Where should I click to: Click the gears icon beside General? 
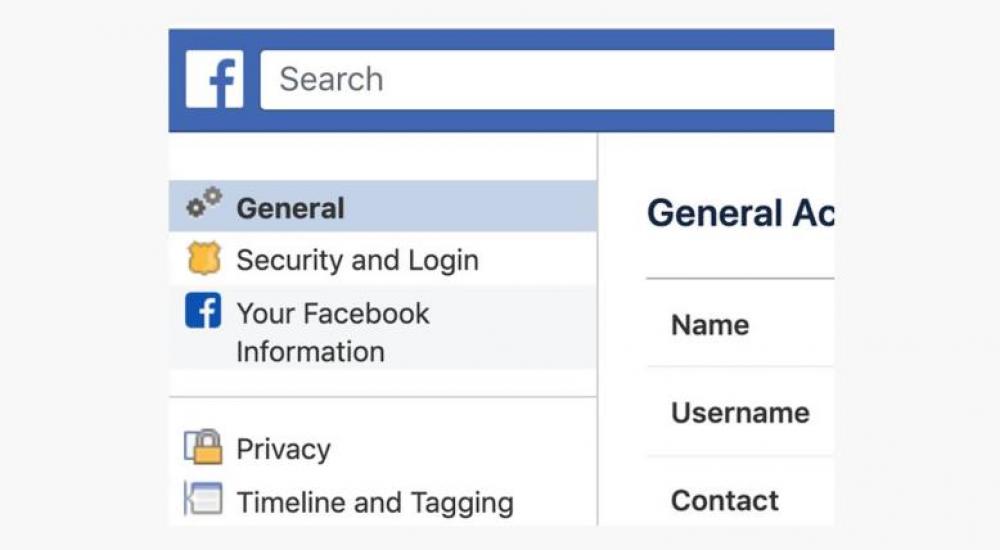[x=204, y=203]
